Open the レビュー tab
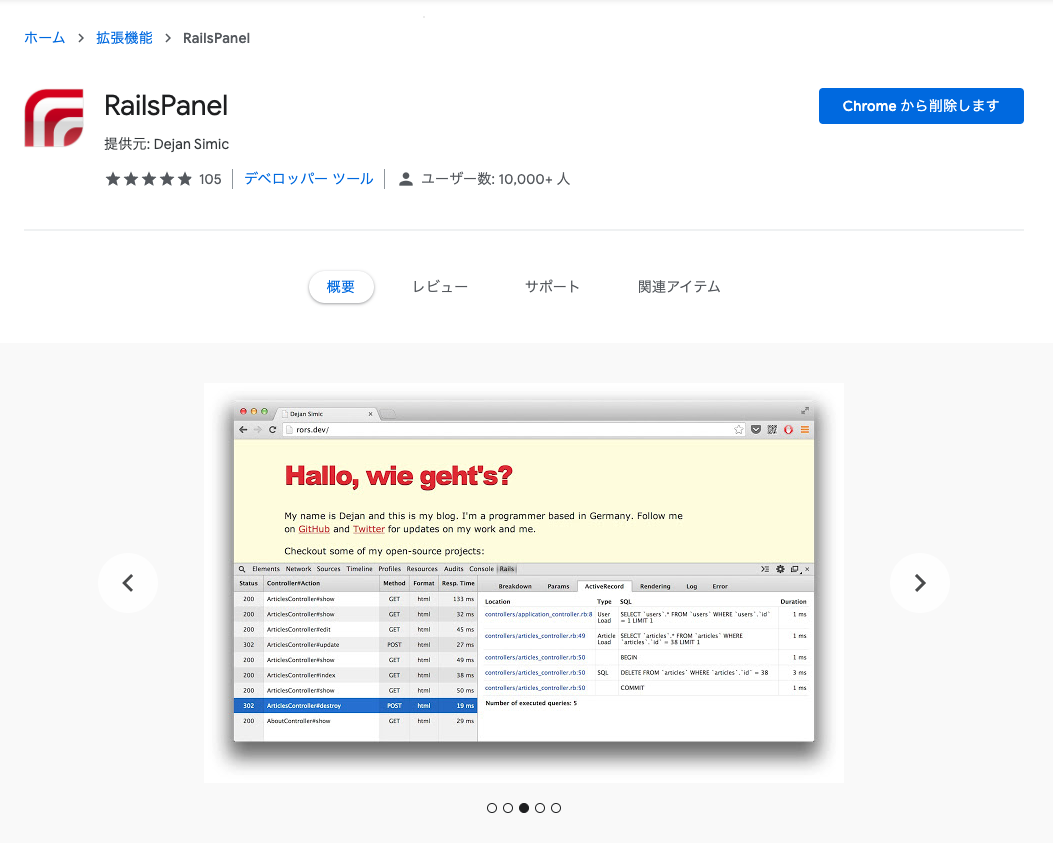Image resolution: width=1053 pixels, height=843 pixels. [x=440, y=287]
